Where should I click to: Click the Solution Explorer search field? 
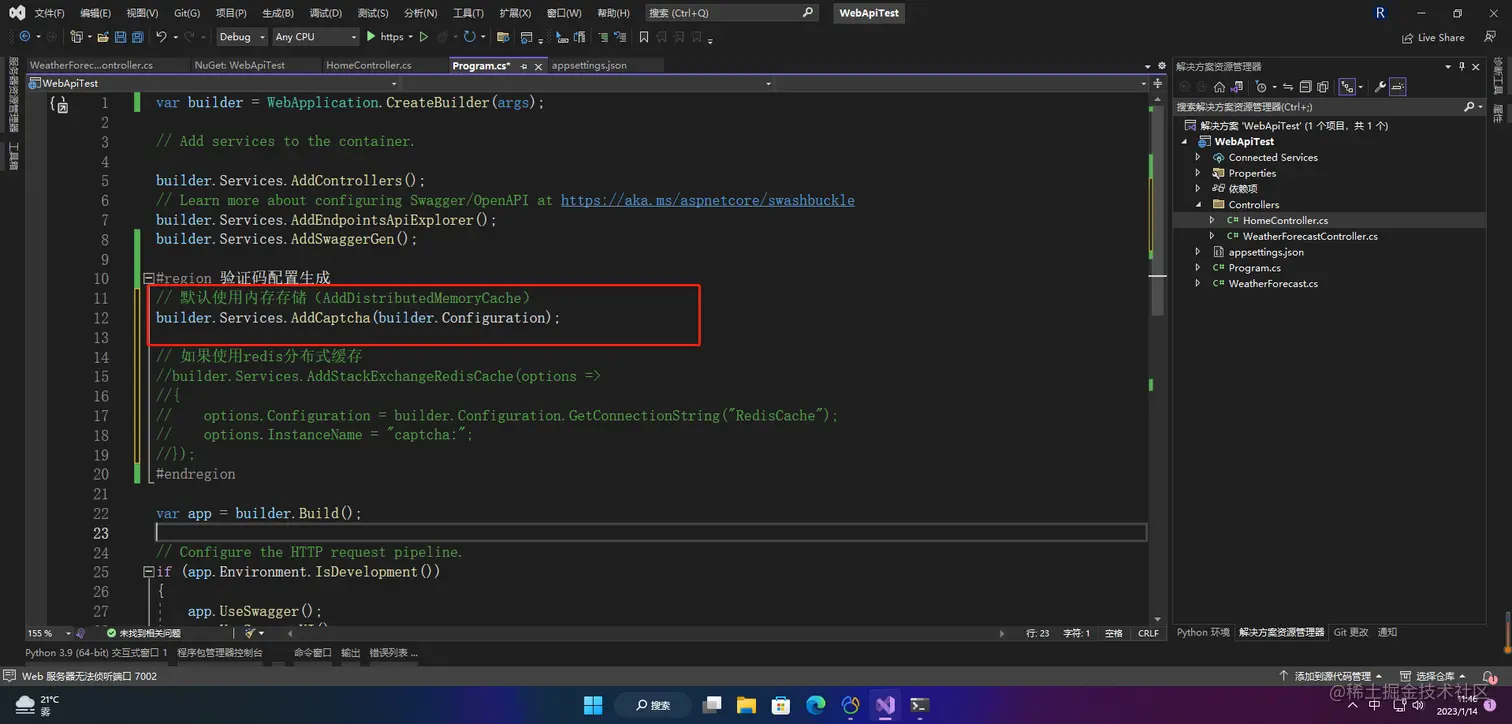1329,107
